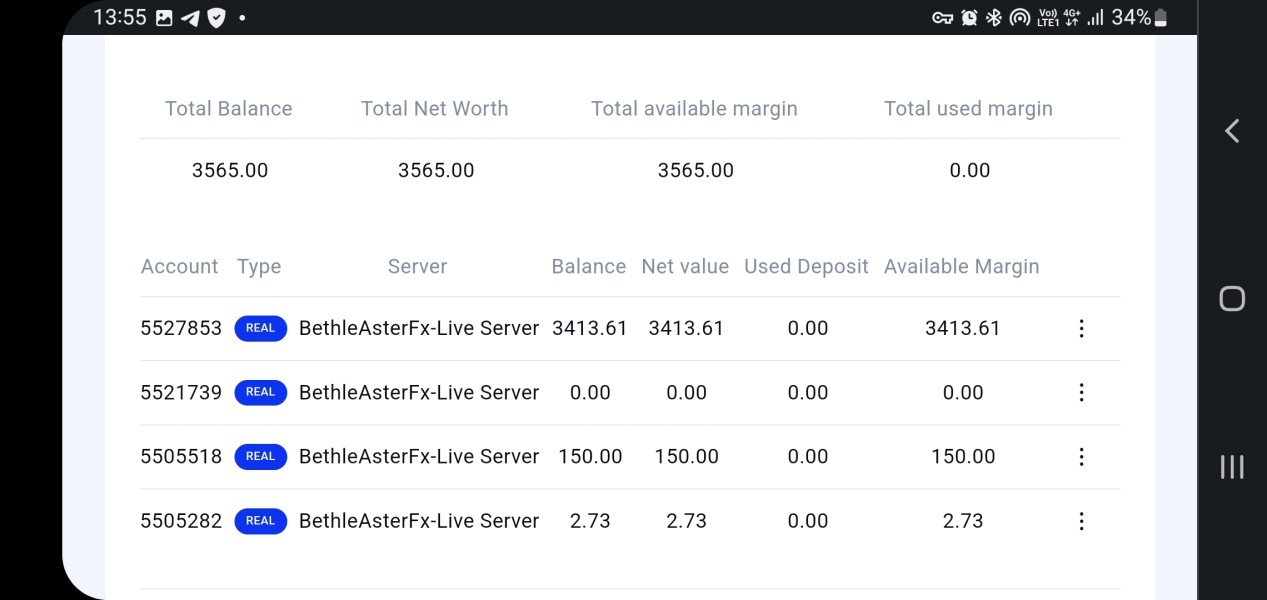Viewport: 1267px width, 600px height.
Task: Select account number 5527853
Action: pyautogui.click(x=181, y=328)
